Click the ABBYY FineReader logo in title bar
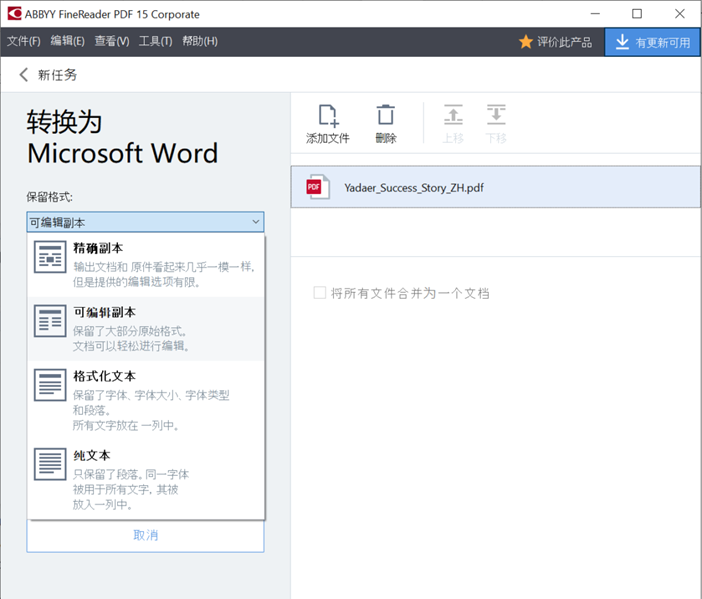The height and width of the screenshot is (599, 702). (14, 13)
